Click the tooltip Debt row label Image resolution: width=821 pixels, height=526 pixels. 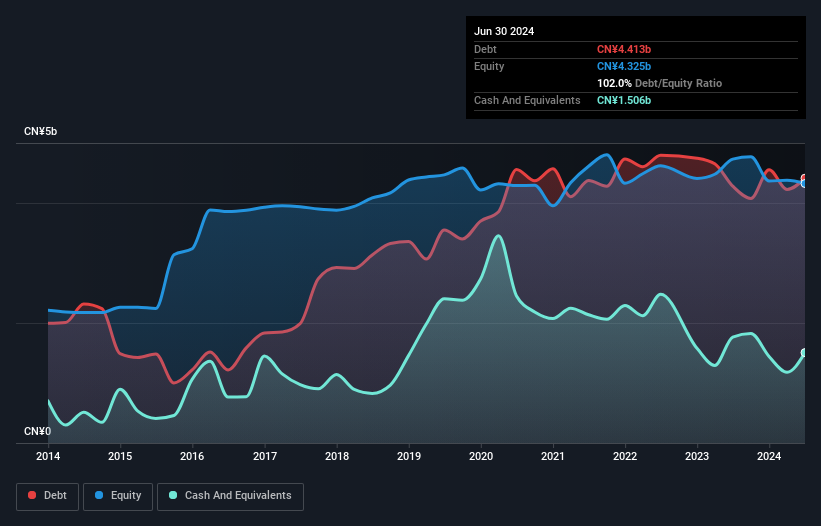(485, 49)
